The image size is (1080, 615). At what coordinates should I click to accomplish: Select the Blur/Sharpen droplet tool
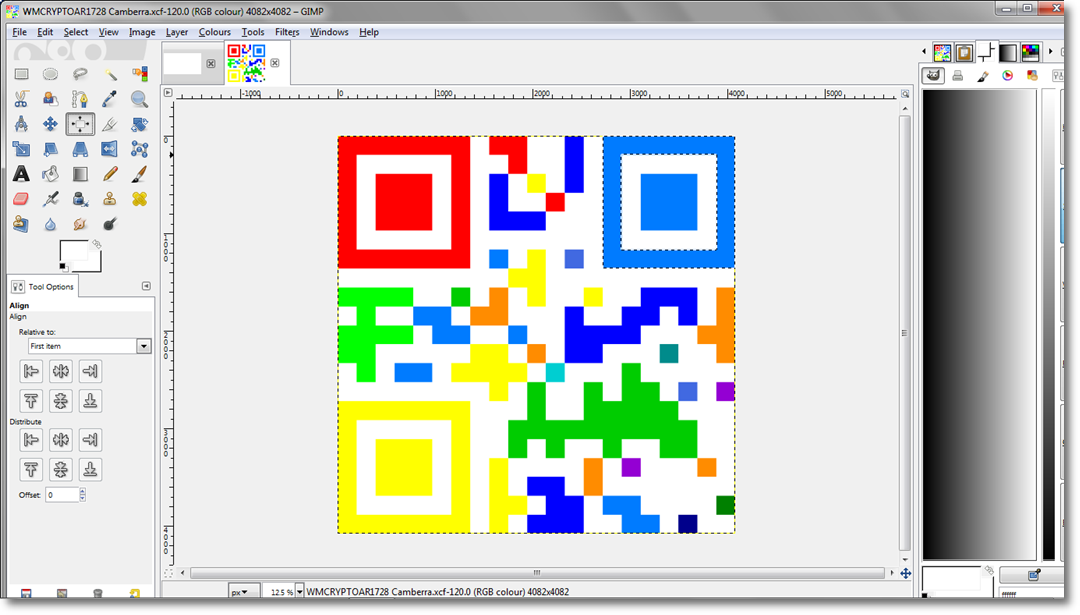[x=50, y=224]
